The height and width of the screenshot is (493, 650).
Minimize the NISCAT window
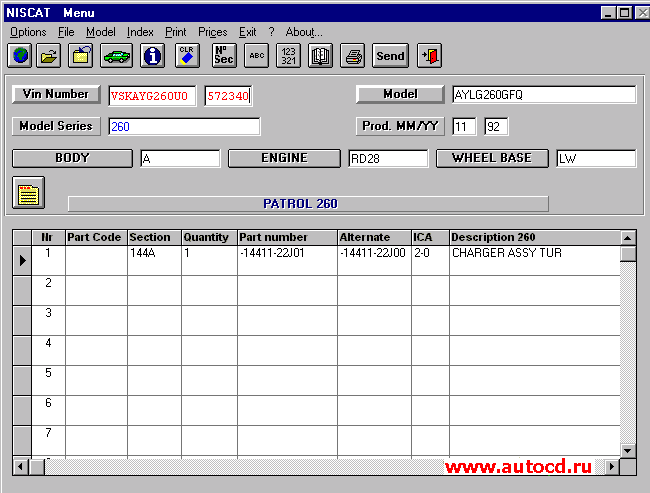click(608, 13)
